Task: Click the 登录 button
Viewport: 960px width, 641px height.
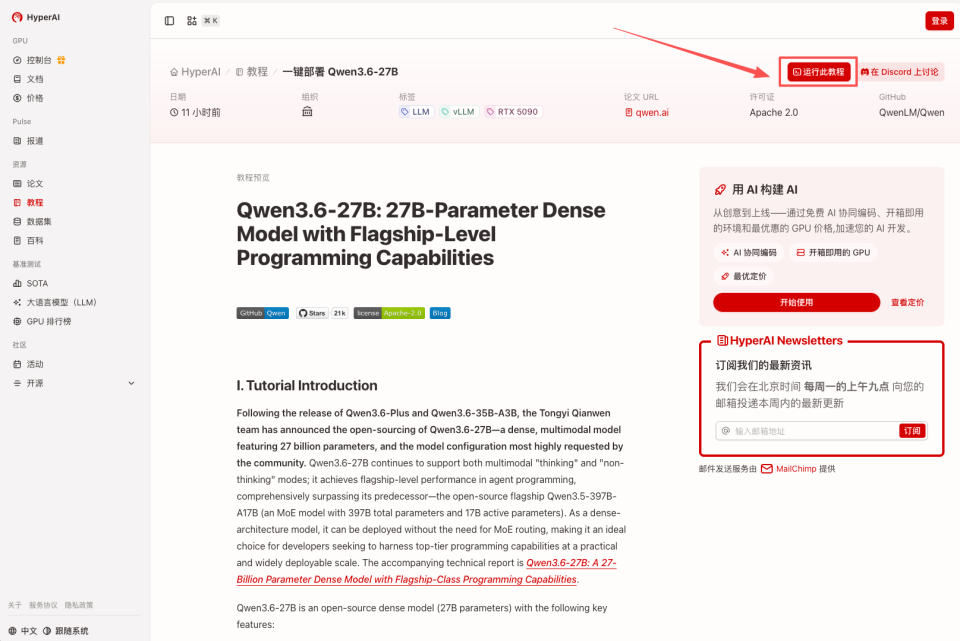Action: click(939, 21)
